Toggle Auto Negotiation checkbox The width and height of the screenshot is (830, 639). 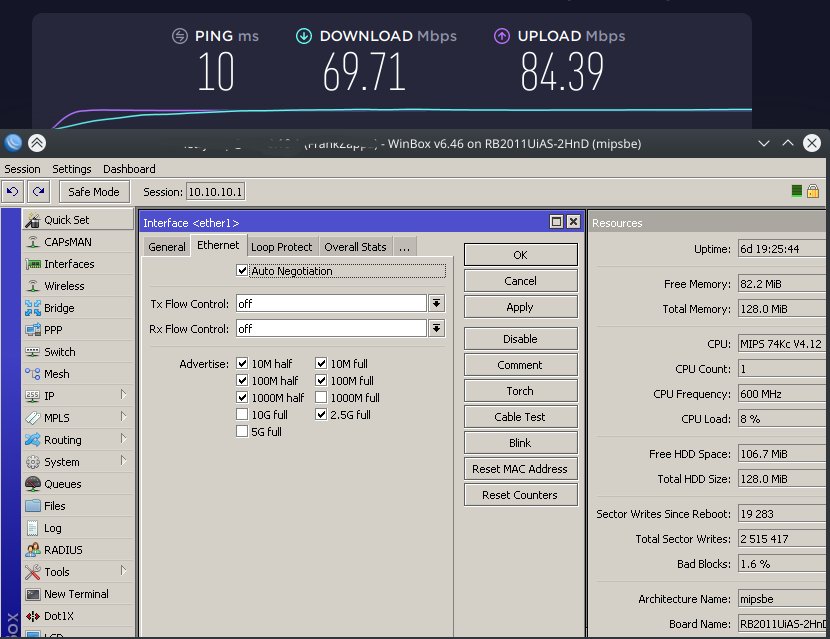click(x=242, y=271)
